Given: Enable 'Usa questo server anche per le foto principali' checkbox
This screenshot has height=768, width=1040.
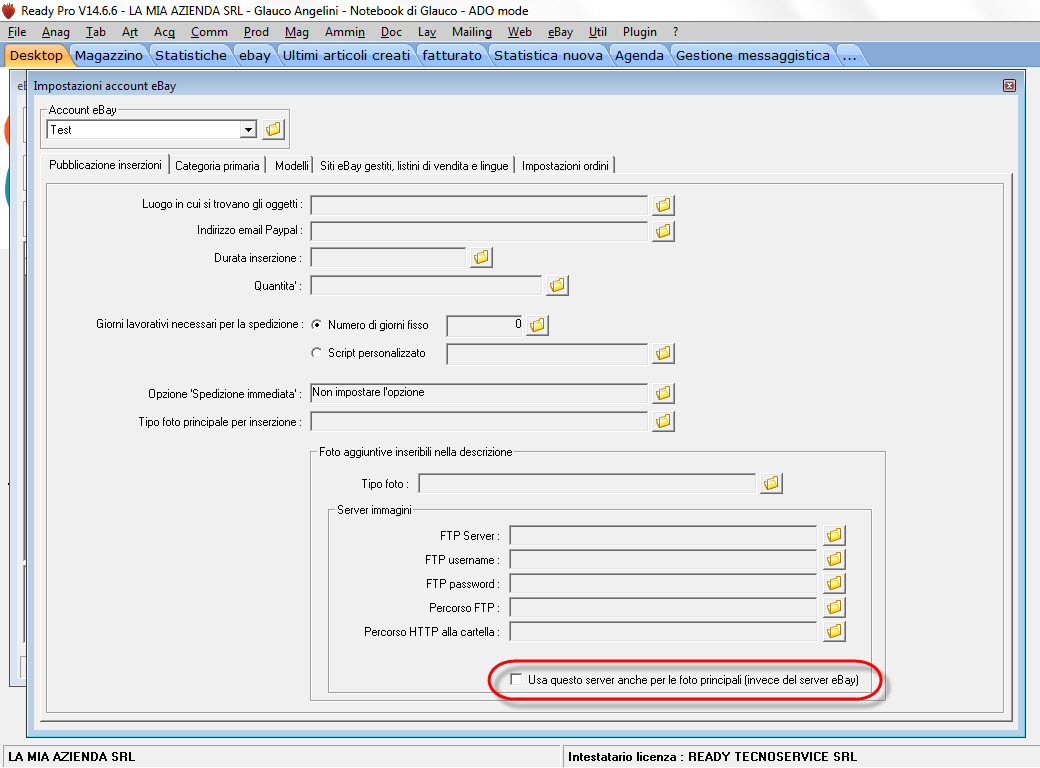Looking at the screenshot, I should tap(516, 679).
